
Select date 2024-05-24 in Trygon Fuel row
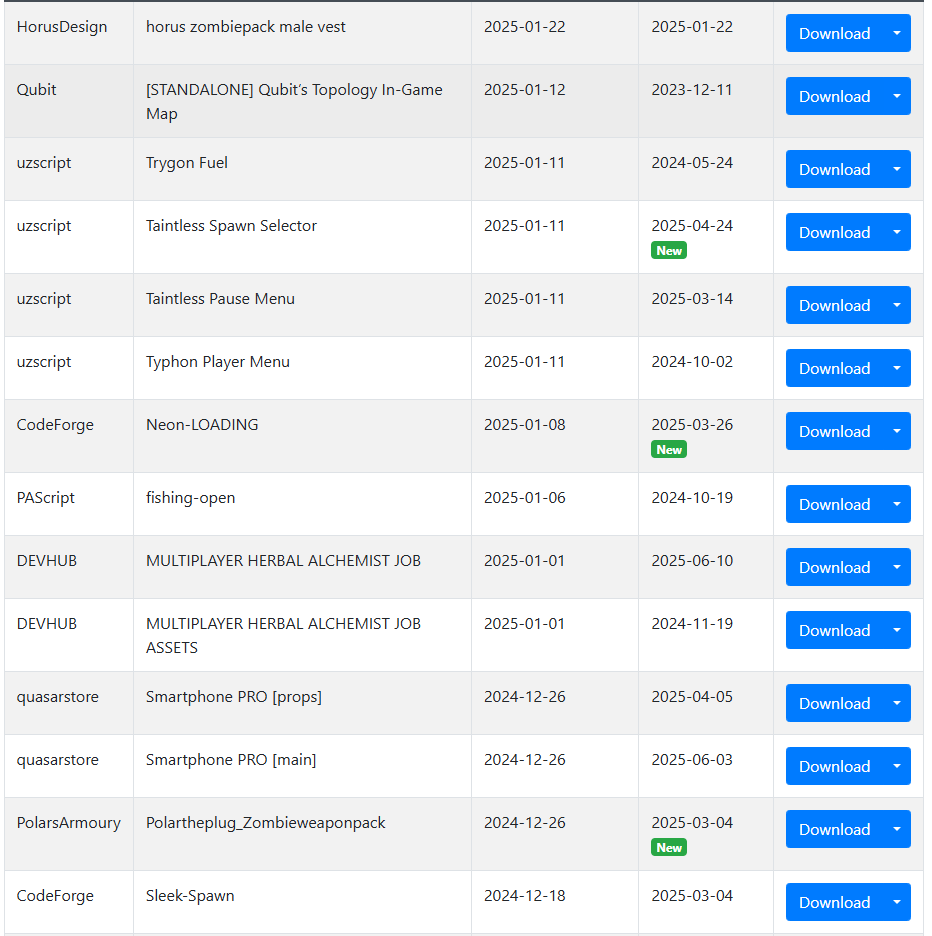(x=692, y=163)
